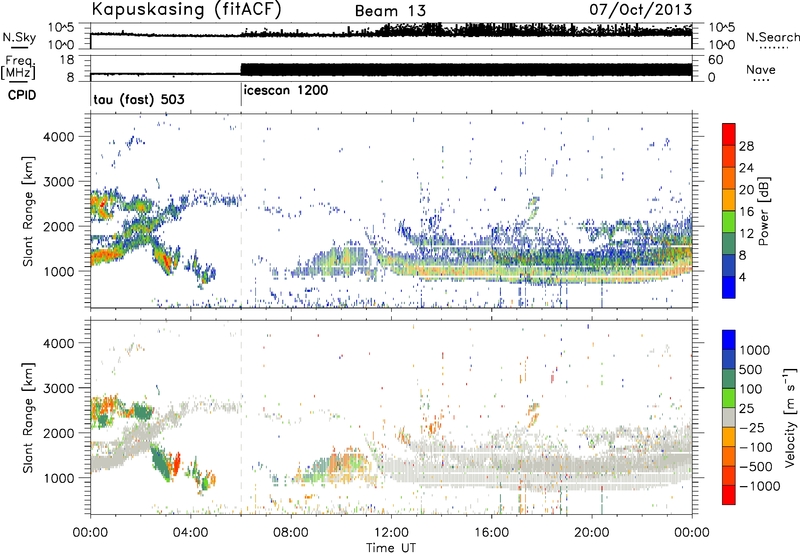Click the 'CPID' row label

(22, 95)
